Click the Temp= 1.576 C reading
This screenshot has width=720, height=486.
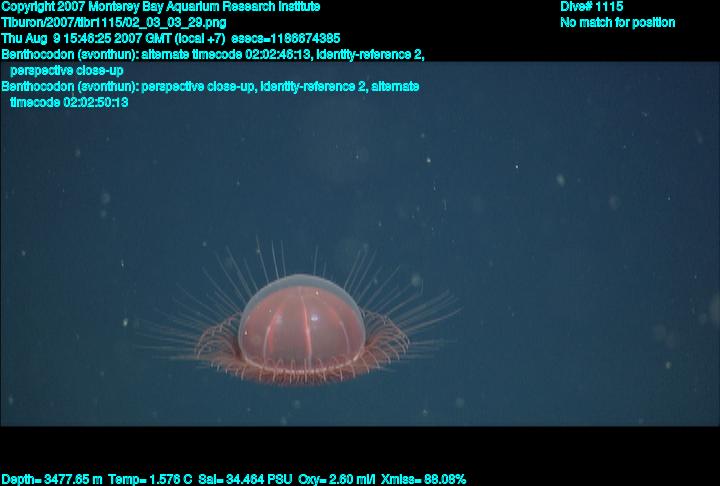tap(150, 479)
